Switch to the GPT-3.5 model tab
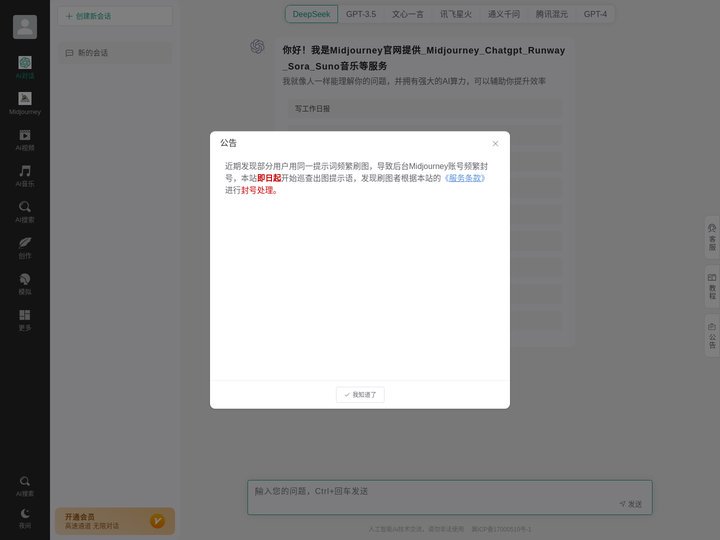Image resolution: width=720 pixels, height=540 pixels. pyautogui.click(x=361, y=14)
